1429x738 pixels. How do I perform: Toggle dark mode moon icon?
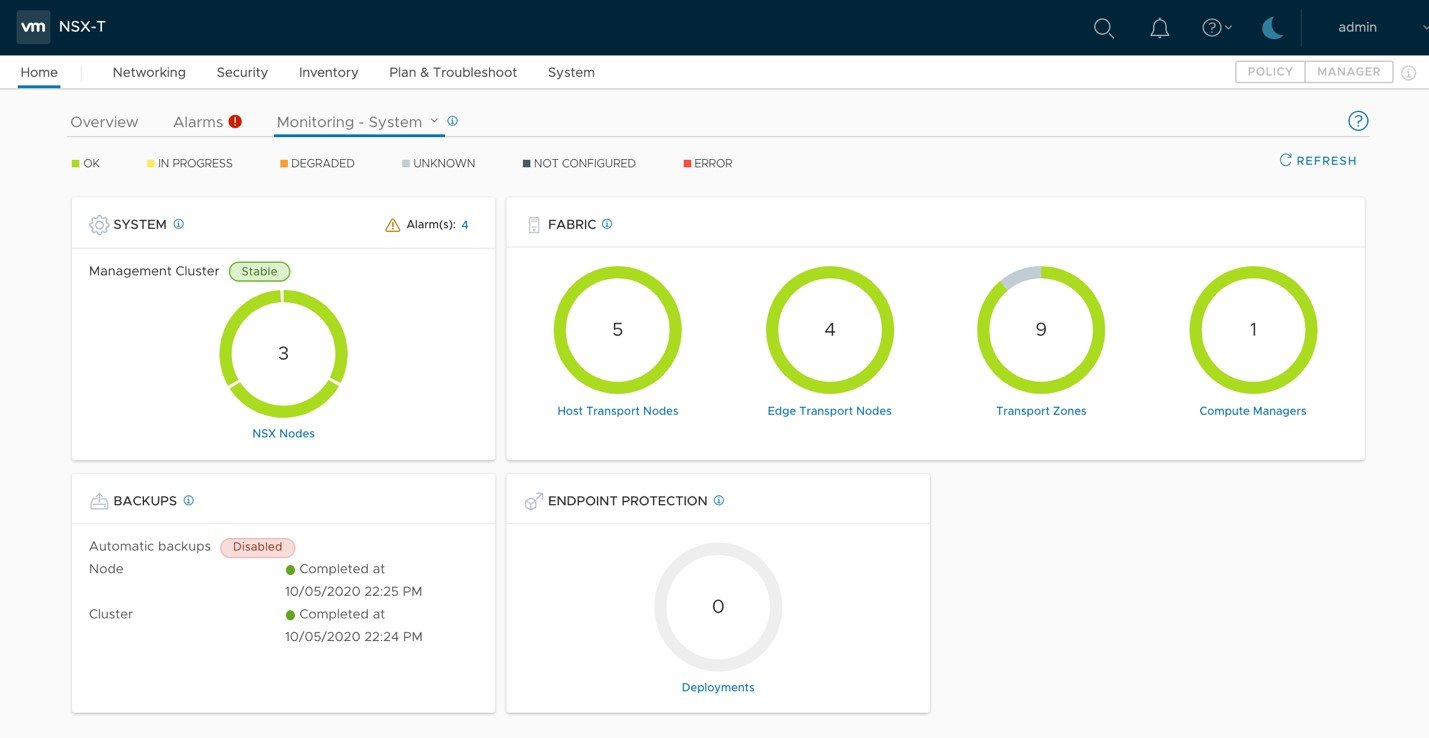(x=1272, y=28)
